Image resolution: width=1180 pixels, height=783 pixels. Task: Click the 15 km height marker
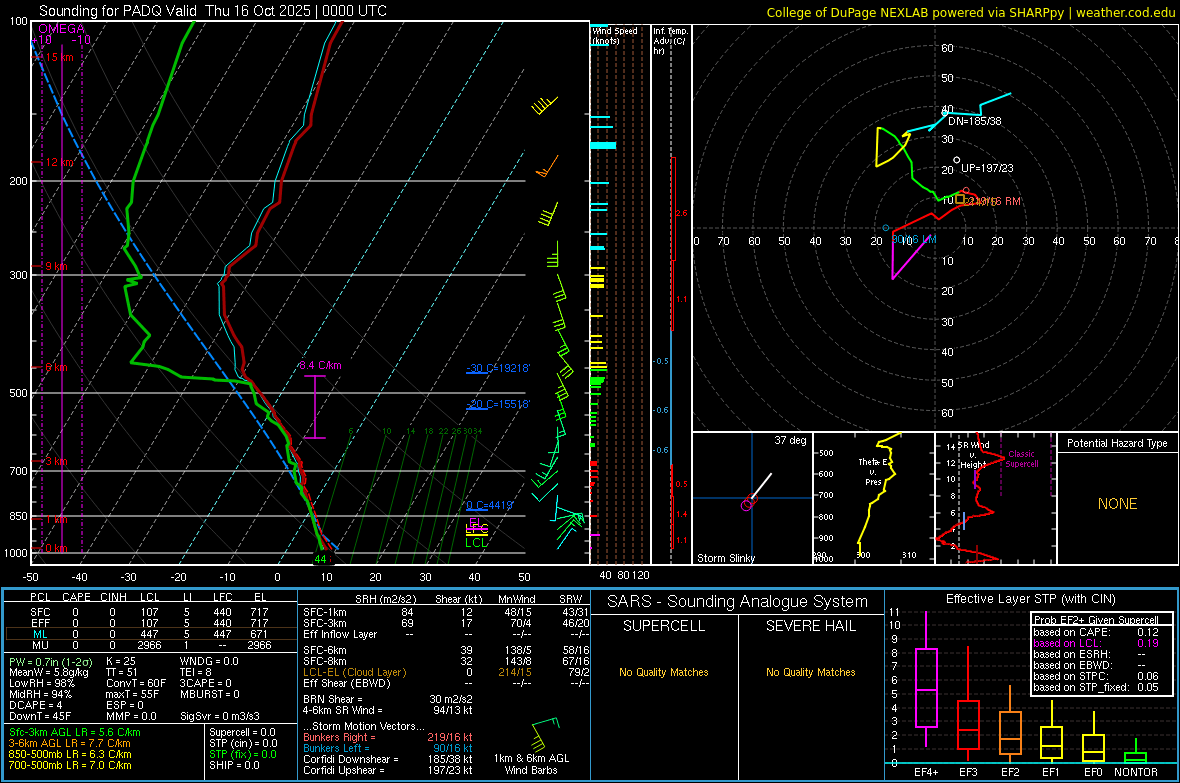(58, 57)
